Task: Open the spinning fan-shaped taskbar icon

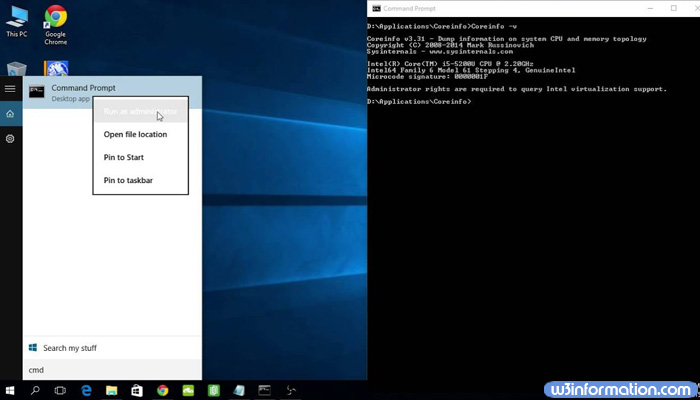Action: click(x=291, y=391)
